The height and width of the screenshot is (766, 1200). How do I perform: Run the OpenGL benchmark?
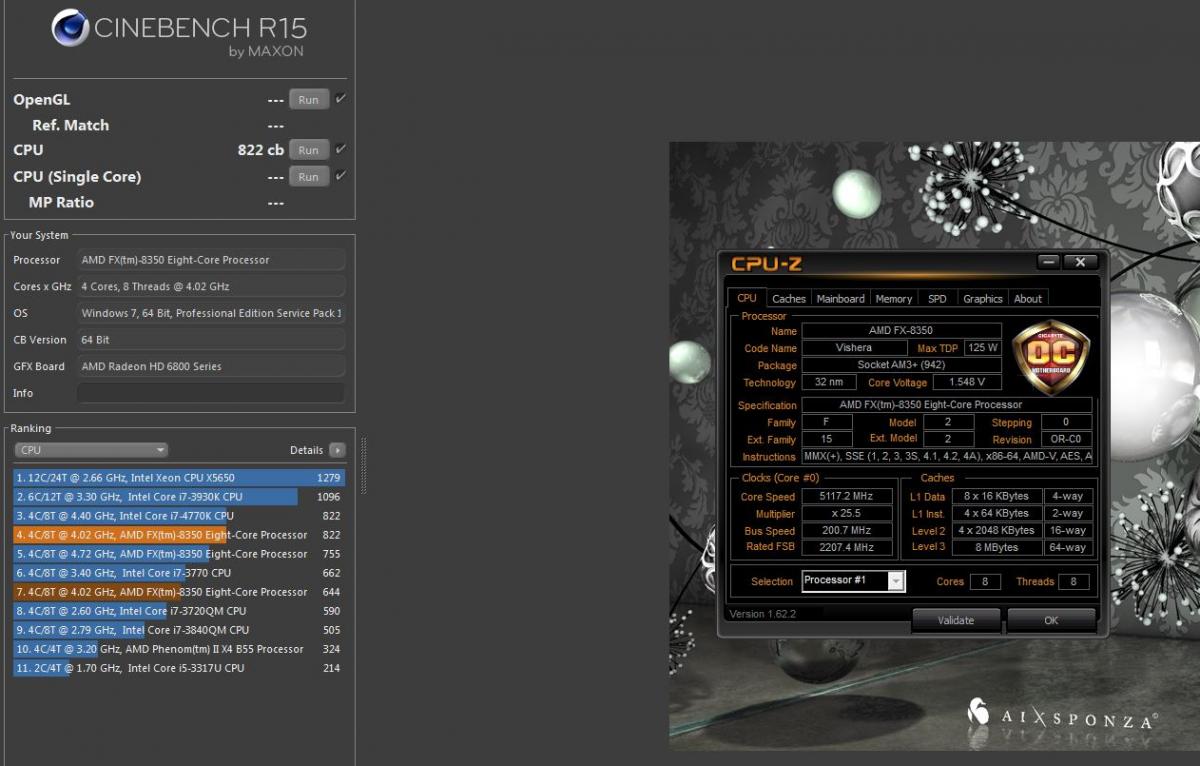(309, 99)
